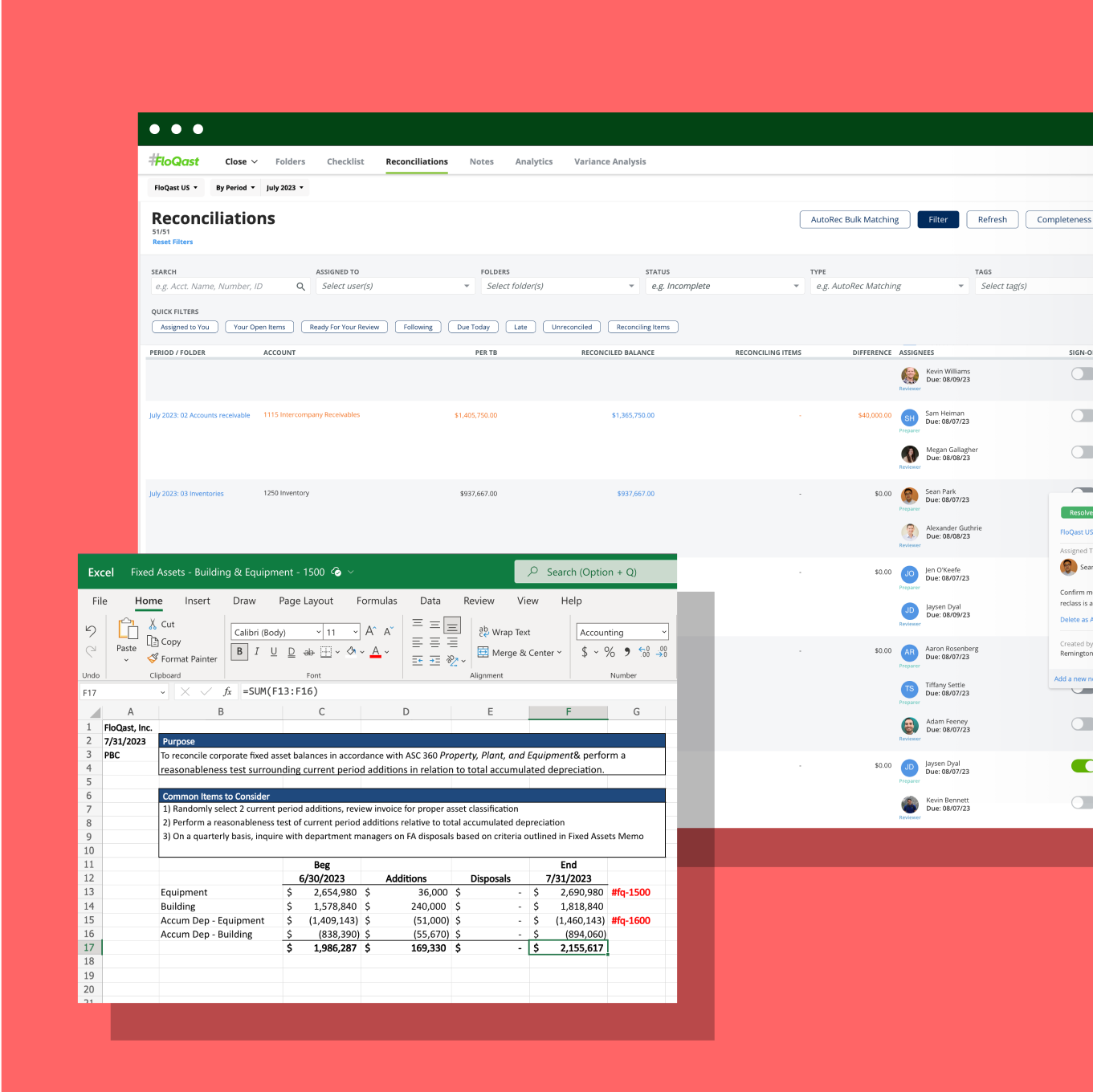Image resolution: width=1093 pixels, height=1092 pixels.
Task: Click the Reset Filters link
Action: point(173,242)
